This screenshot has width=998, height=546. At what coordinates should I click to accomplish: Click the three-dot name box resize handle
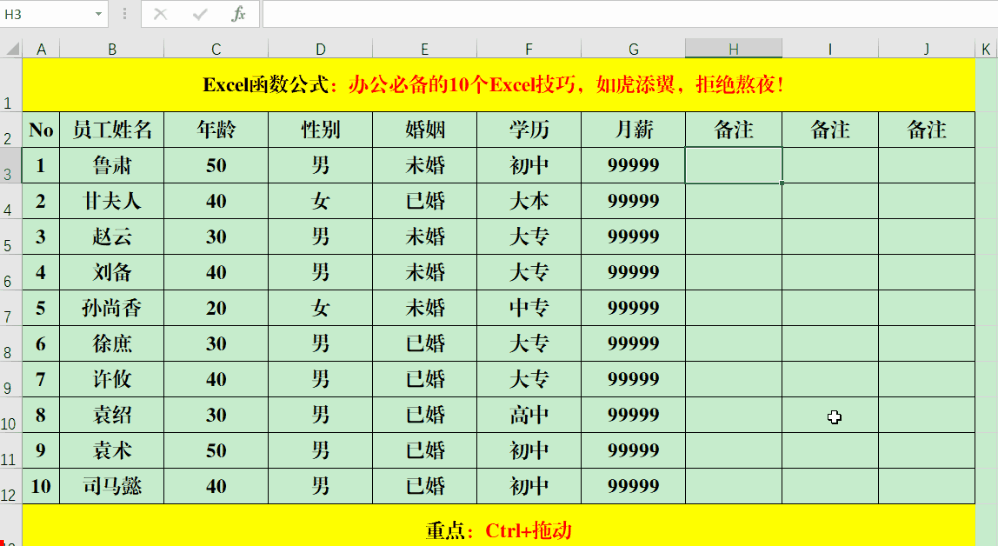pos(124,14)
